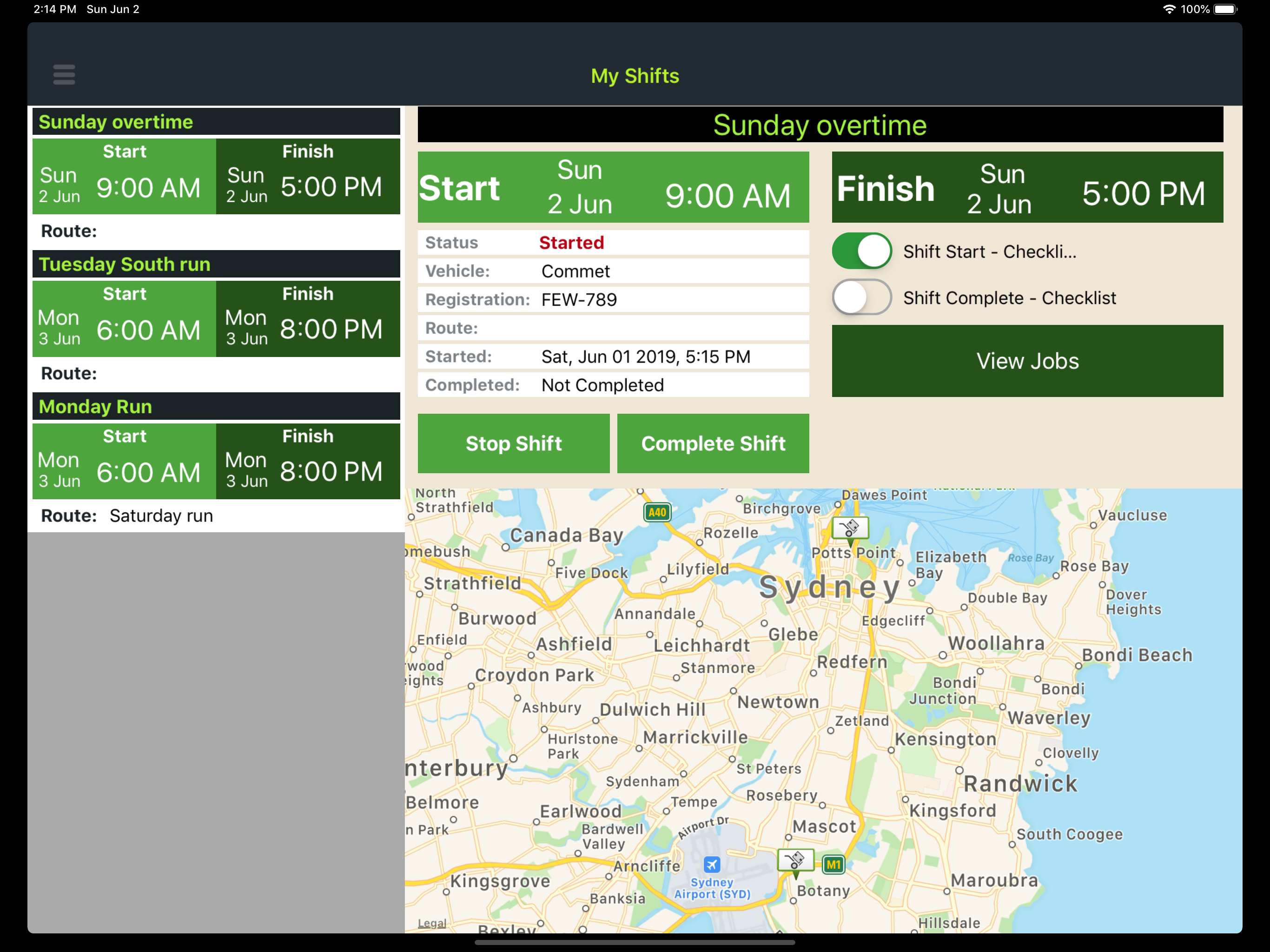Click the Maroubra label on the map
The height and width of the screenshot is (952, 1270).
click(994, 879)
